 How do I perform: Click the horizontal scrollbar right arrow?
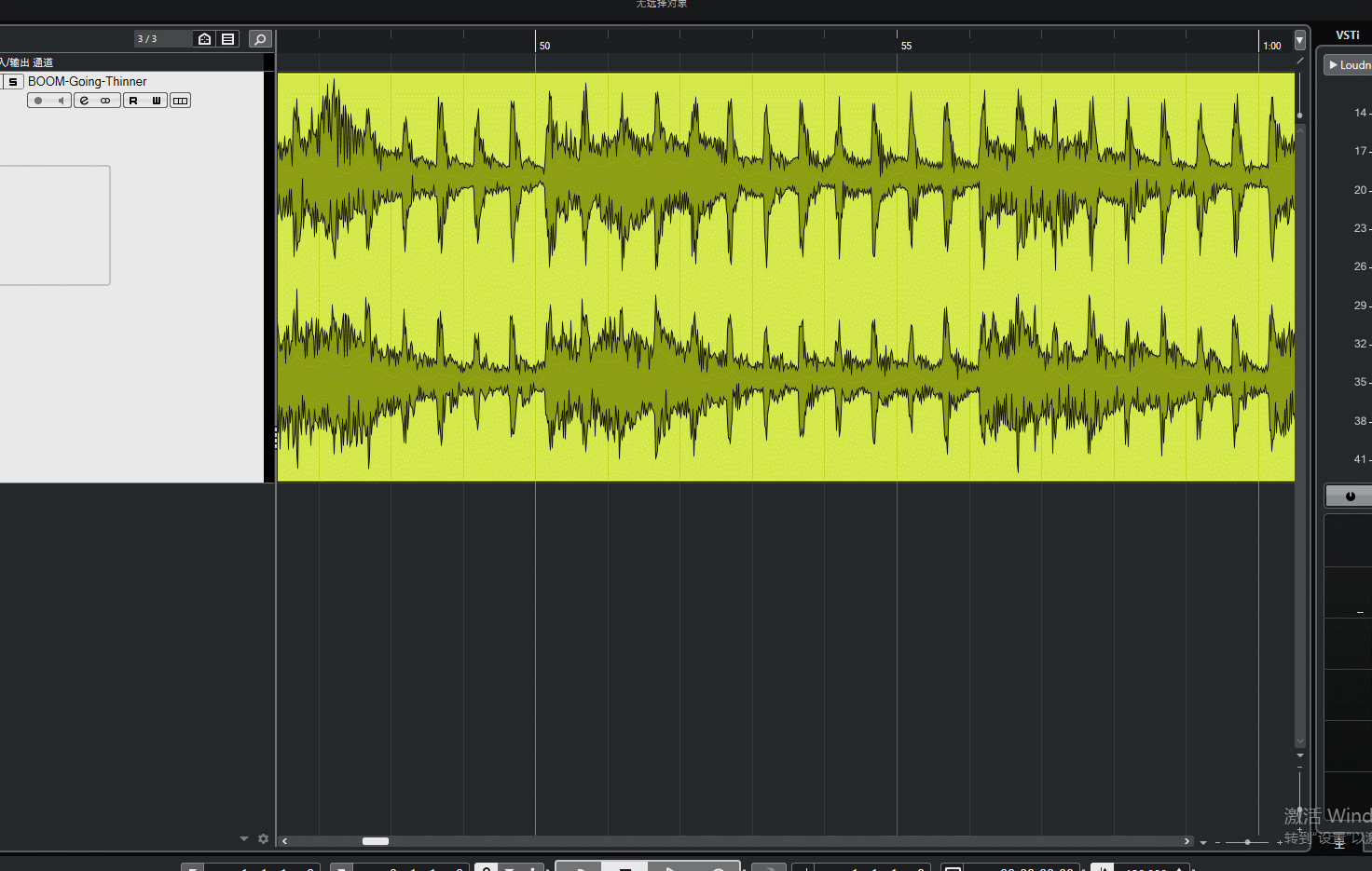[x=1187, y=841]
